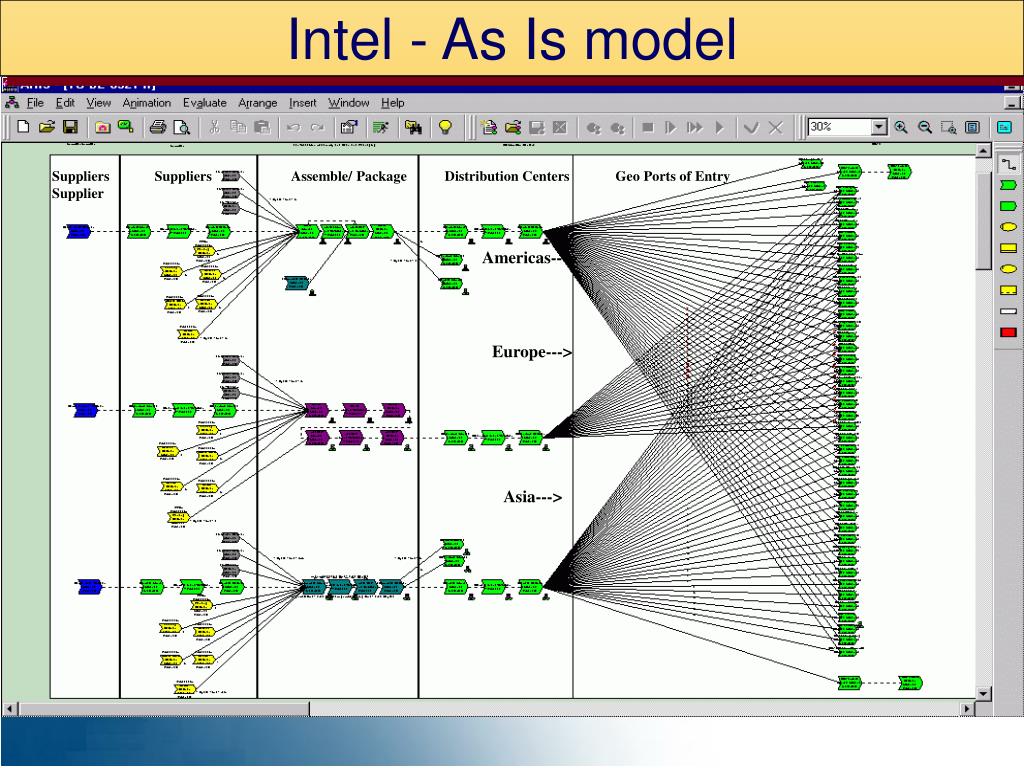Click the "Asia--->" region label

point(532,497)
